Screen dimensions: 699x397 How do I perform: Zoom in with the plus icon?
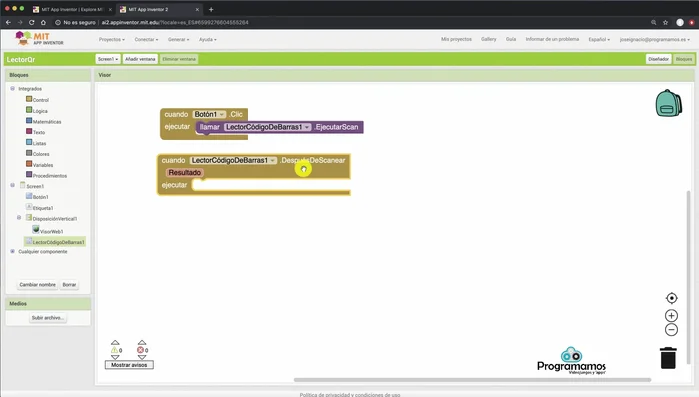coord(671,315)
